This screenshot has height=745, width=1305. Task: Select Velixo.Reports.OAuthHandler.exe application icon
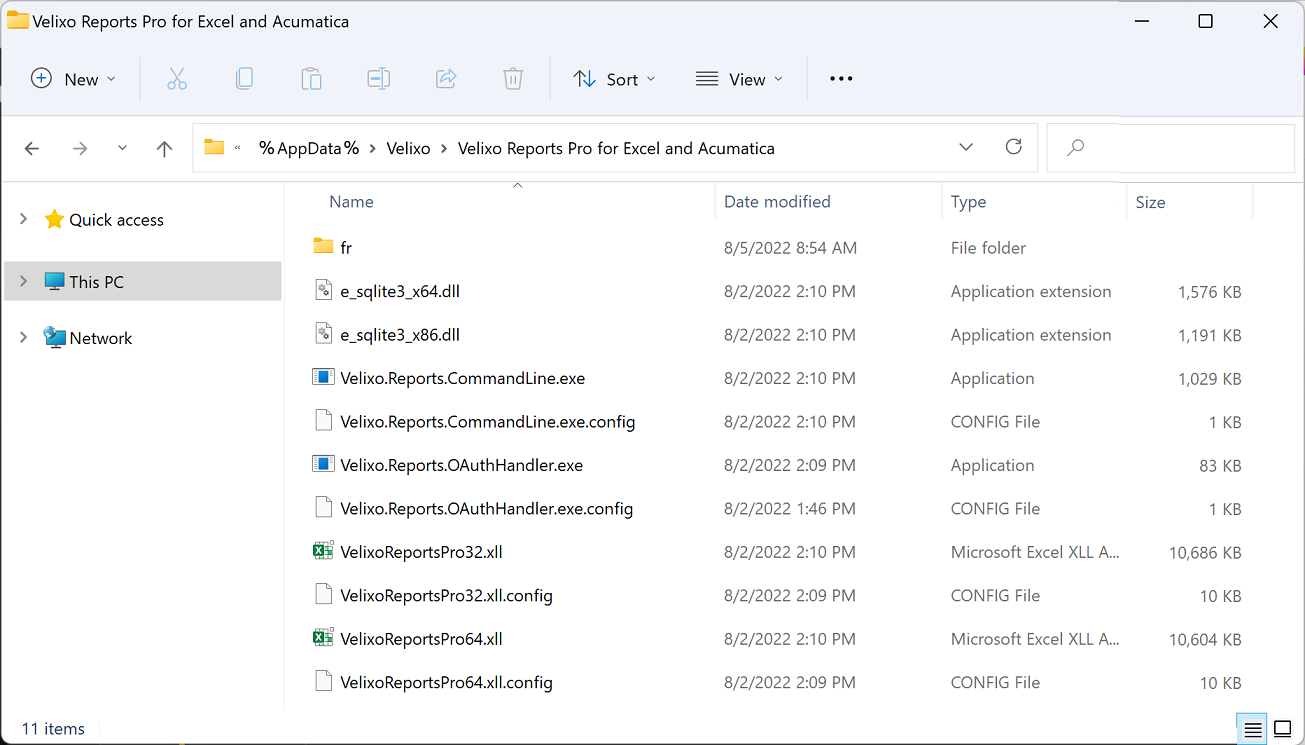[323, 464]
